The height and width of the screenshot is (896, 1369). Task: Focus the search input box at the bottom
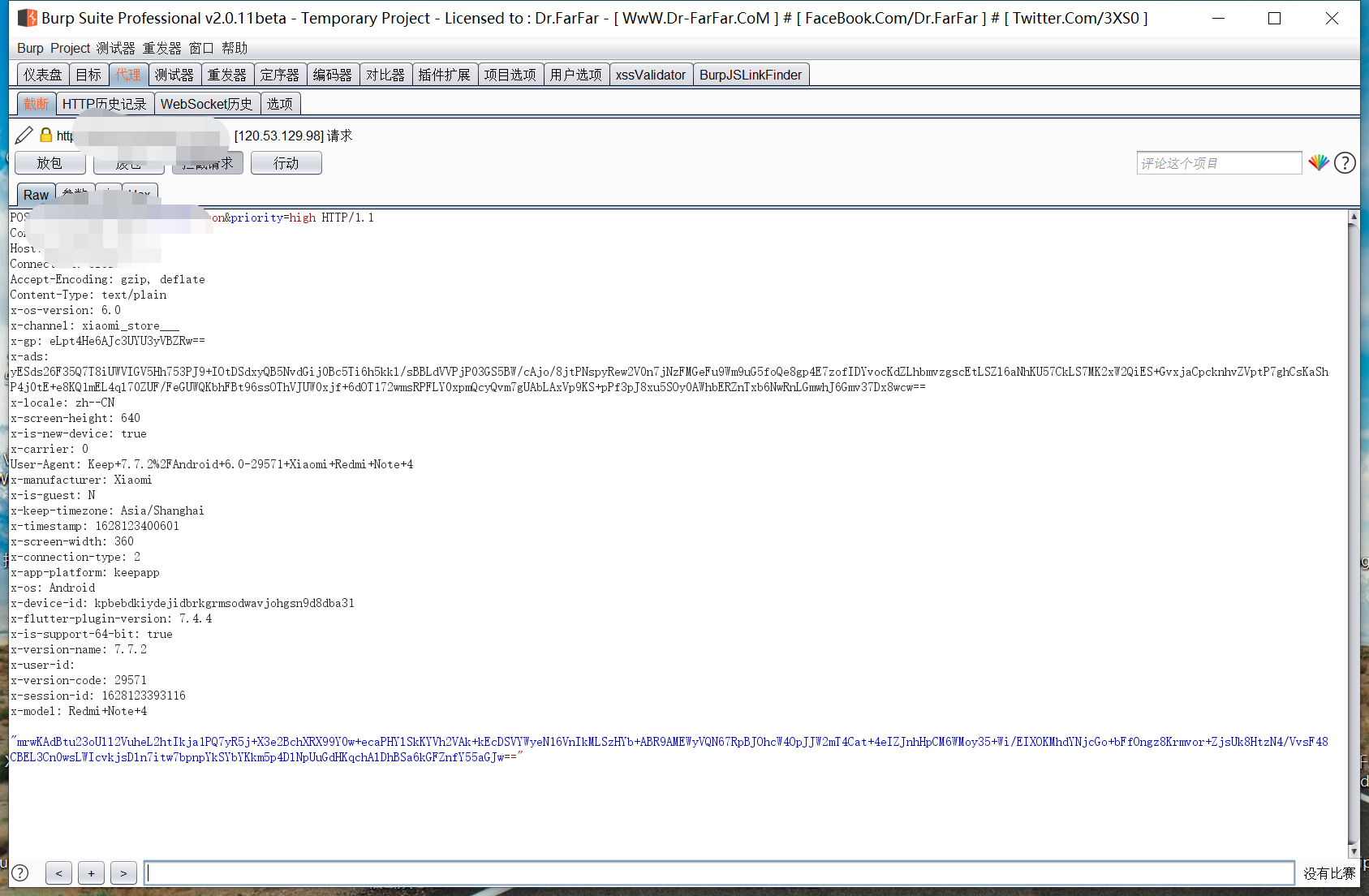pyautogui.click(x=719, y=873)
